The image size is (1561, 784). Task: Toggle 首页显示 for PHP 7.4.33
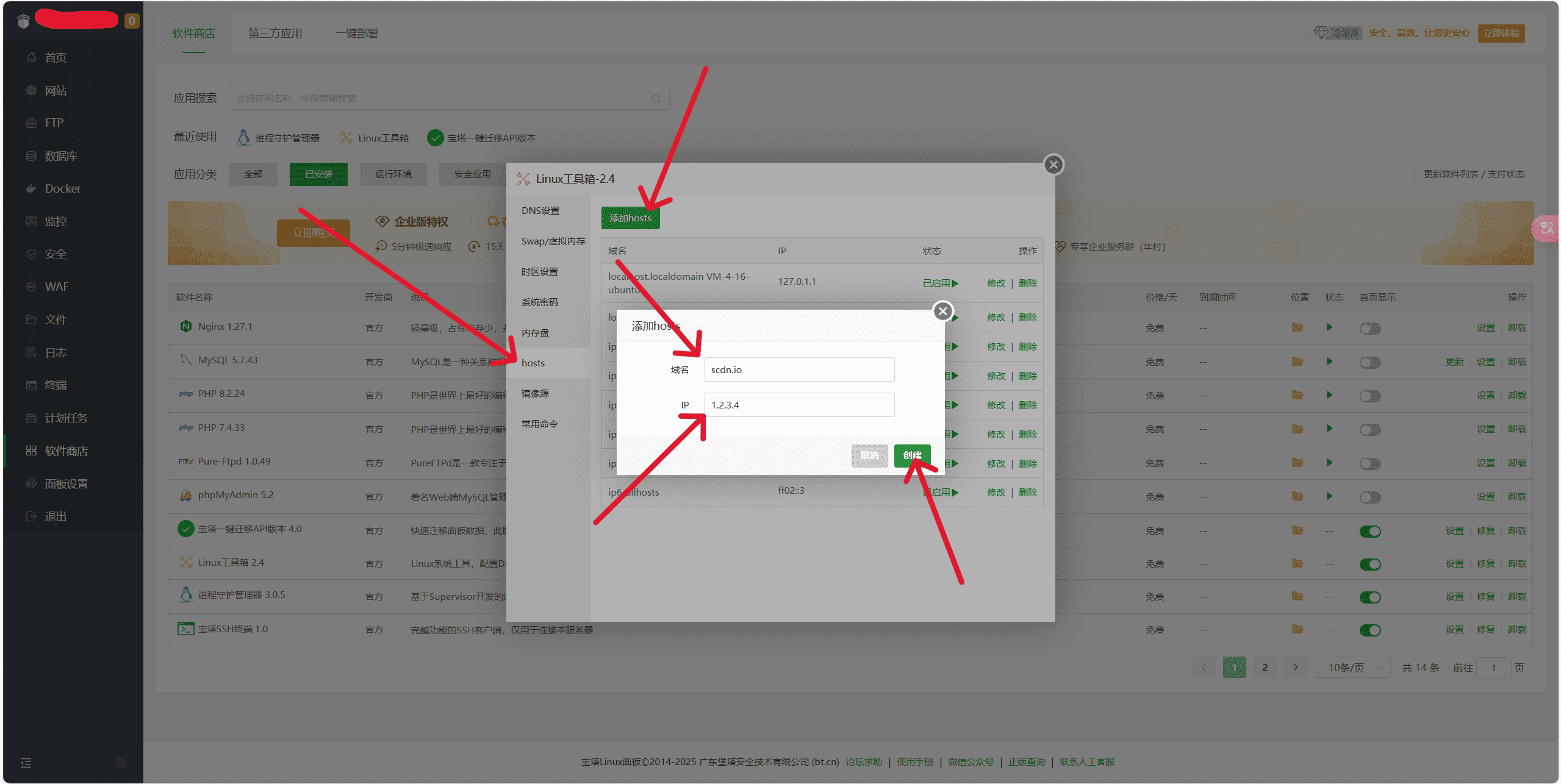coord(1370,430)
